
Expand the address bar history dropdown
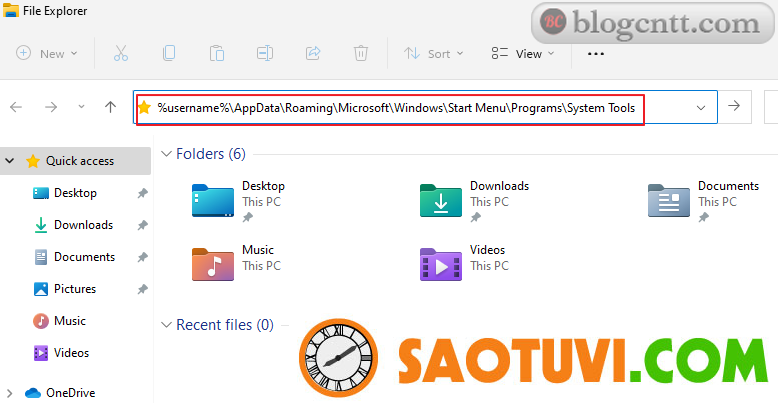(701, 108)
